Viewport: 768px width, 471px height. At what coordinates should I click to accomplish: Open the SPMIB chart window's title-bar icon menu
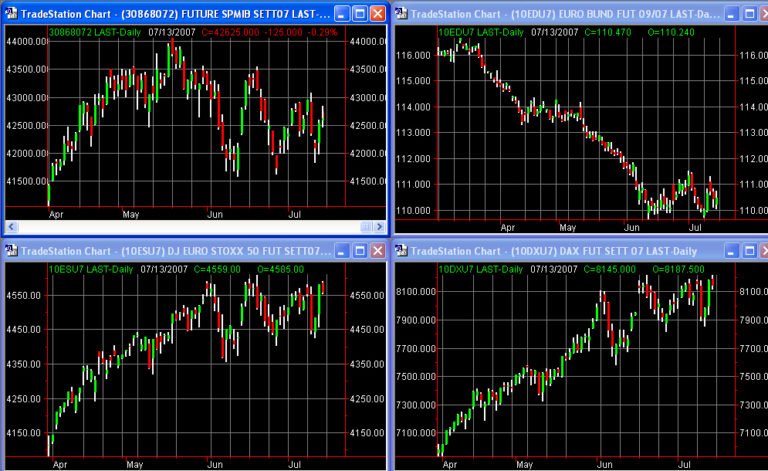10,14
